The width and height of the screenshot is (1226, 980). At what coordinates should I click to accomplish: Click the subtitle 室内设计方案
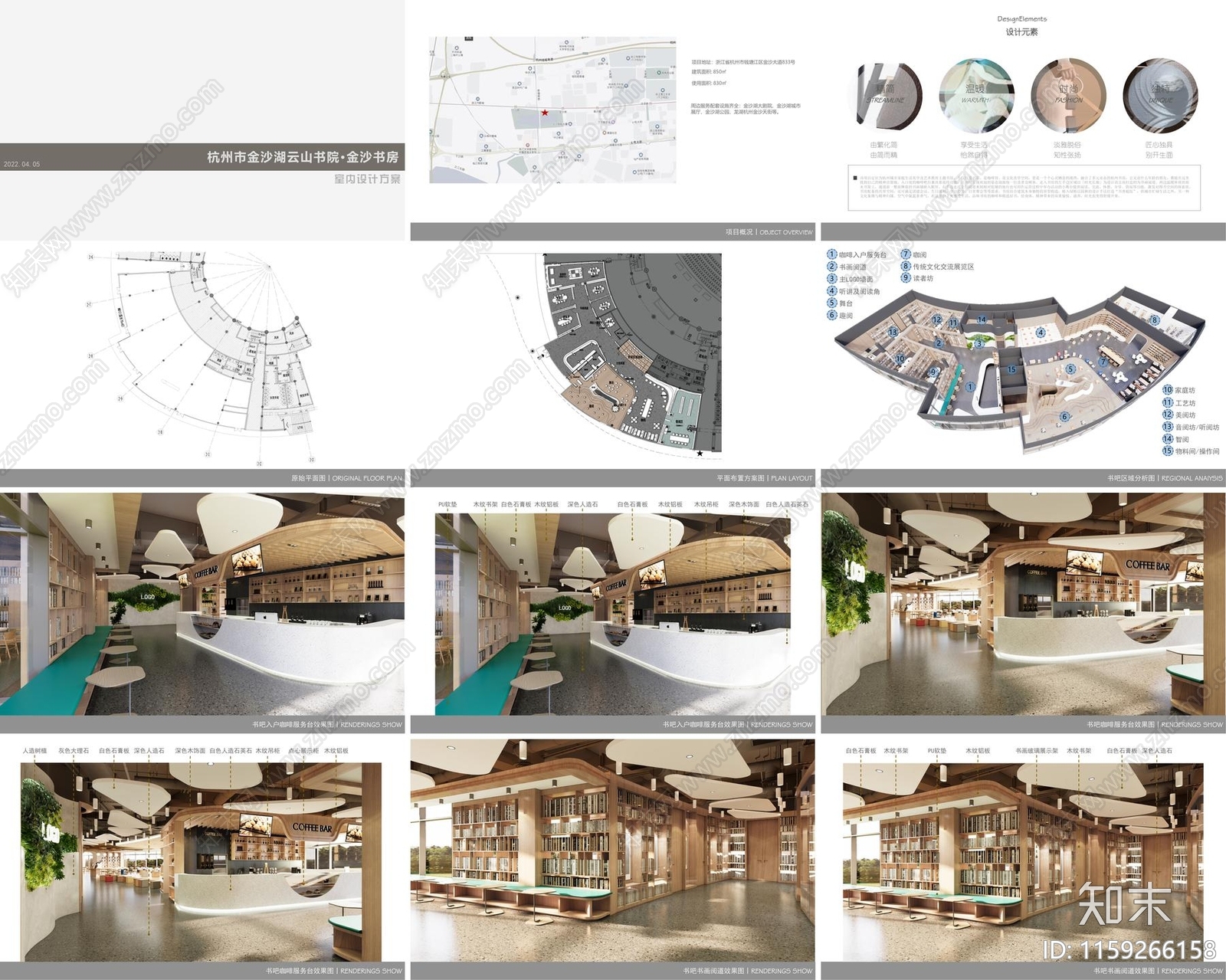[x=367, y=179]
